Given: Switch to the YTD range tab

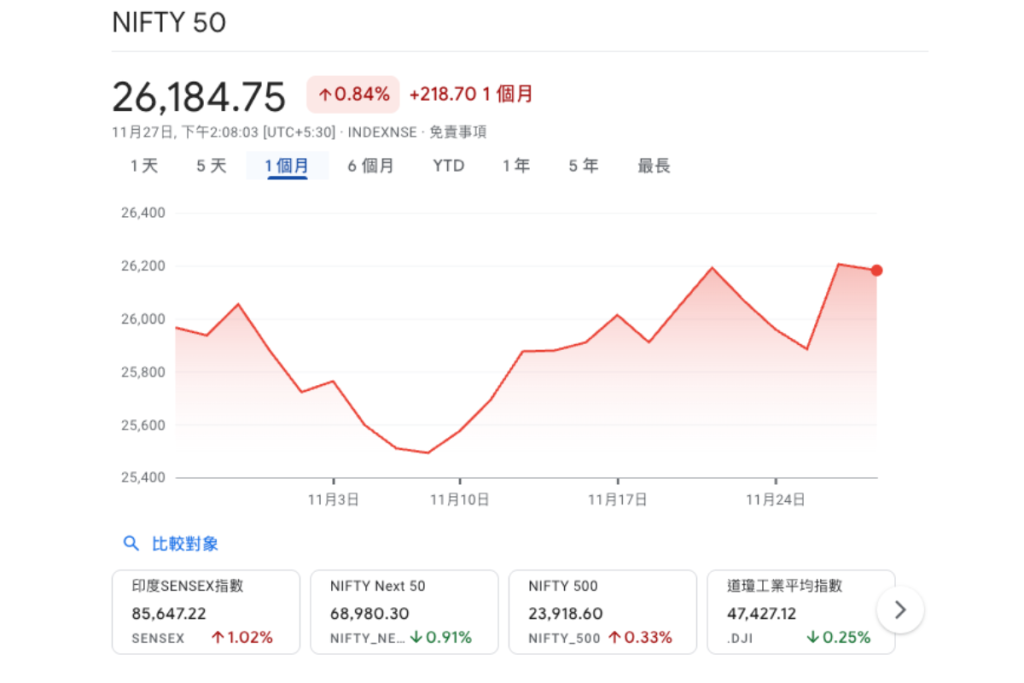Looking at the screenshot, I should [448, 166].
